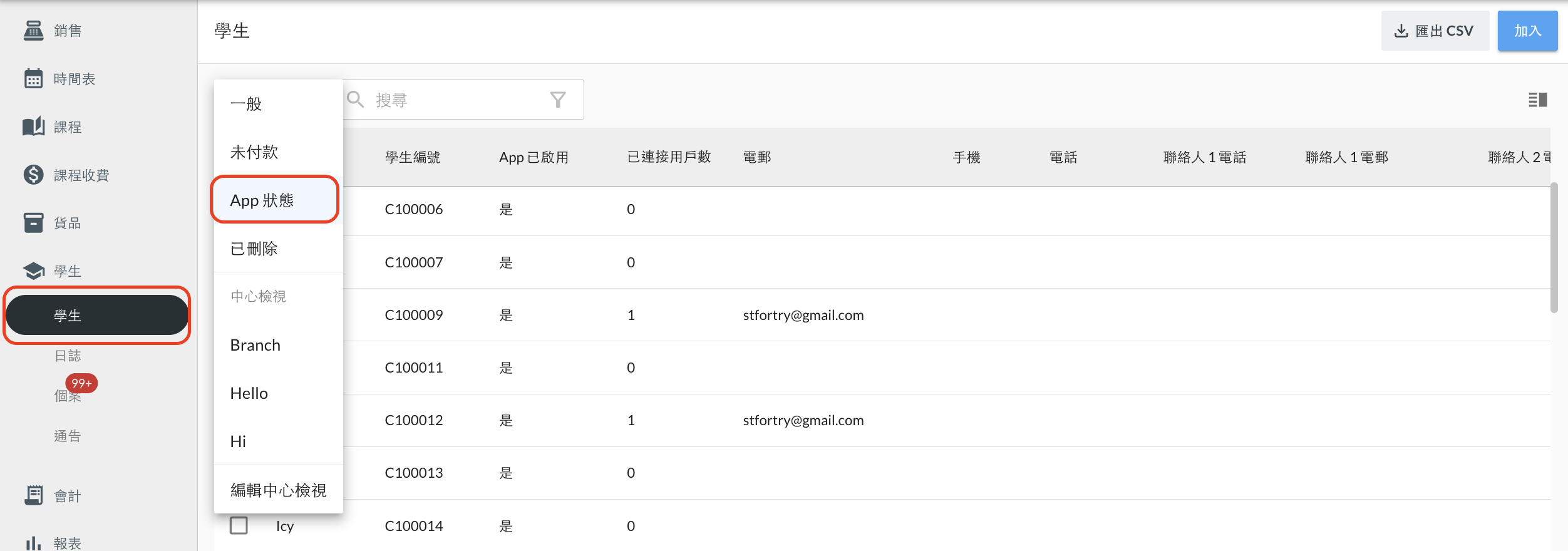
Task: Click the download icon in 匯出 CSV
Action: tap(1401, 31)
